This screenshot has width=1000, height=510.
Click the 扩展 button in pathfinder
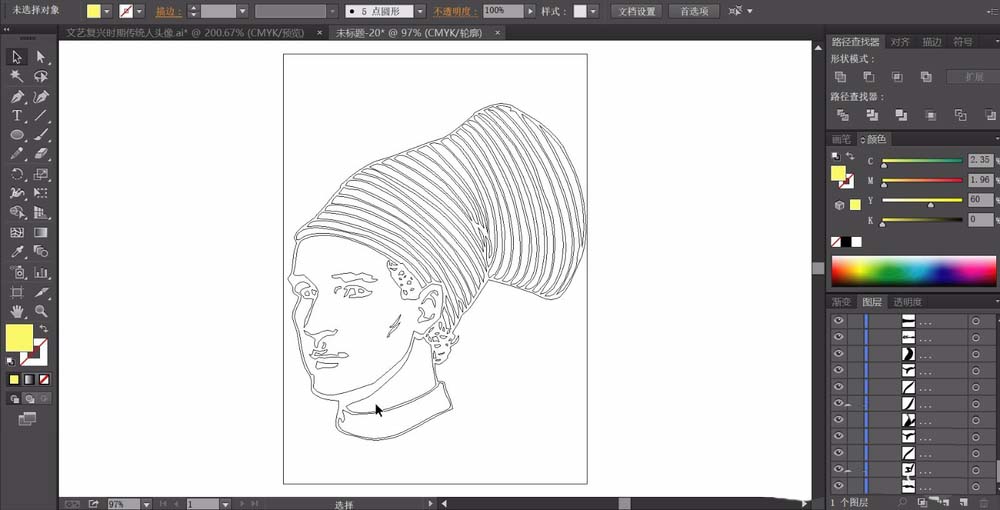coord(974,77)
